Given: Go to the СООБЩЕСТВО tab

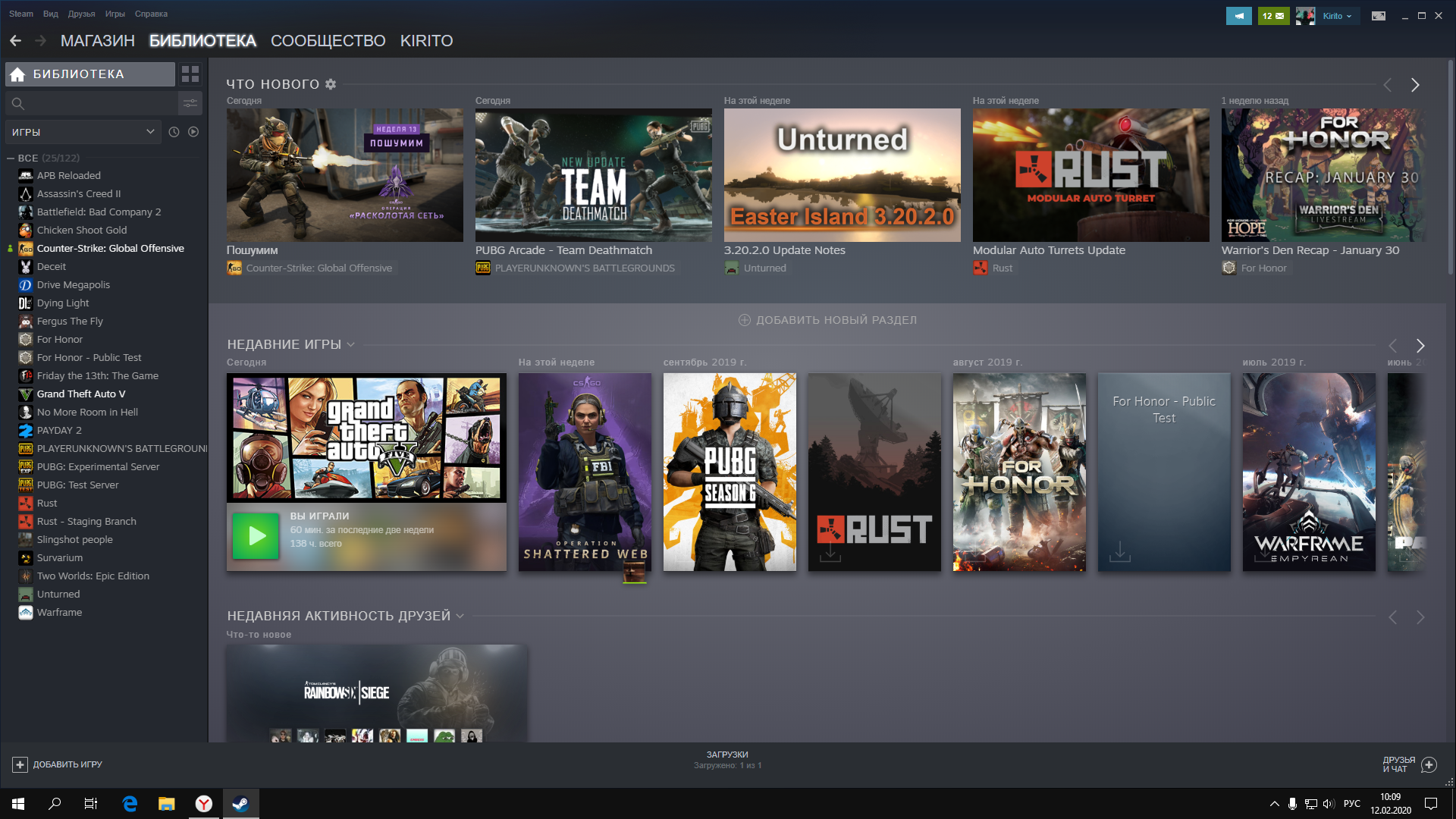Looking at the screenshot, I should (x=328, y=41).
